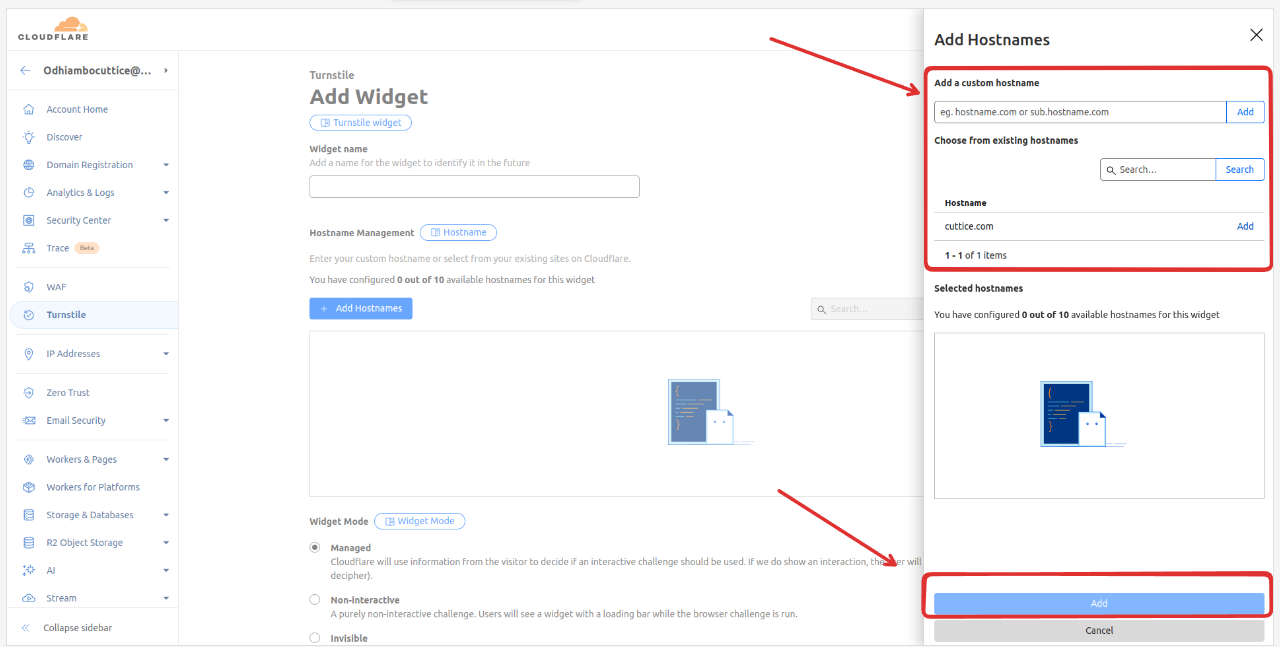The width and height of the screenshot is (1280, 647).
Task: Focus the Widget name input field
Action: click(x=474, y=187)
